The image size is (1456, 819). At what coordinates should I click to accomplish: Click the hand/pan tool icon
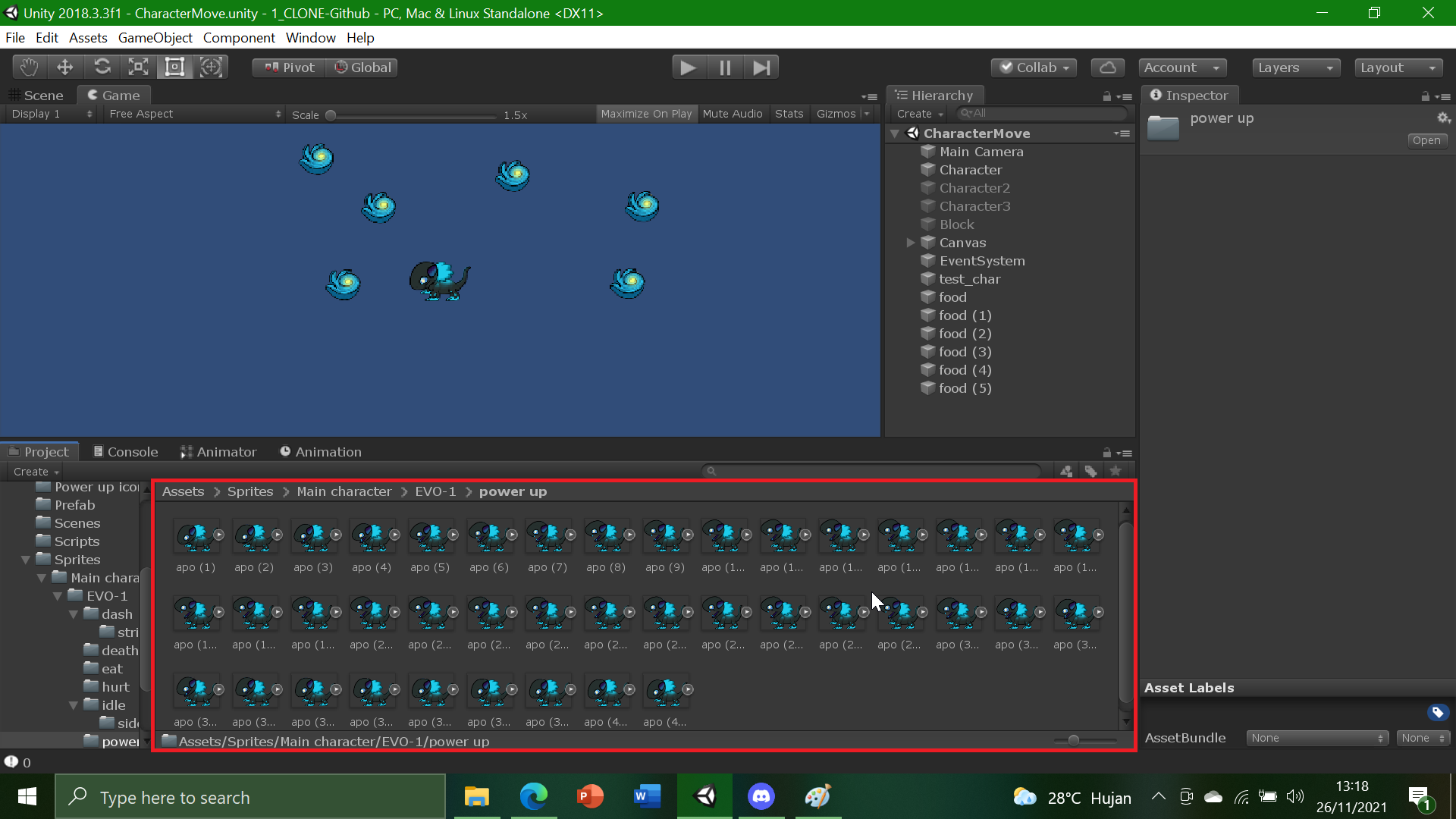coord(27,67)
